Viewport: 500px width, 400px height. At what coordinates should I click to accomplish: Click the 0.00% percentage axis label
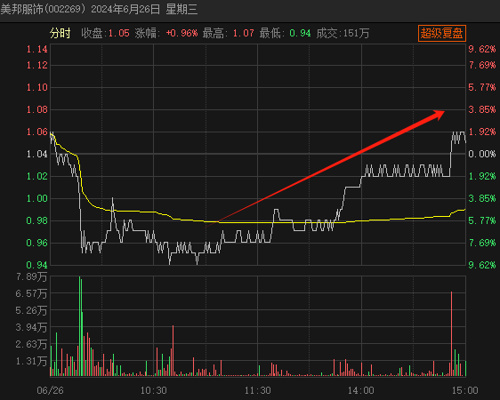[x=482, y=154]
